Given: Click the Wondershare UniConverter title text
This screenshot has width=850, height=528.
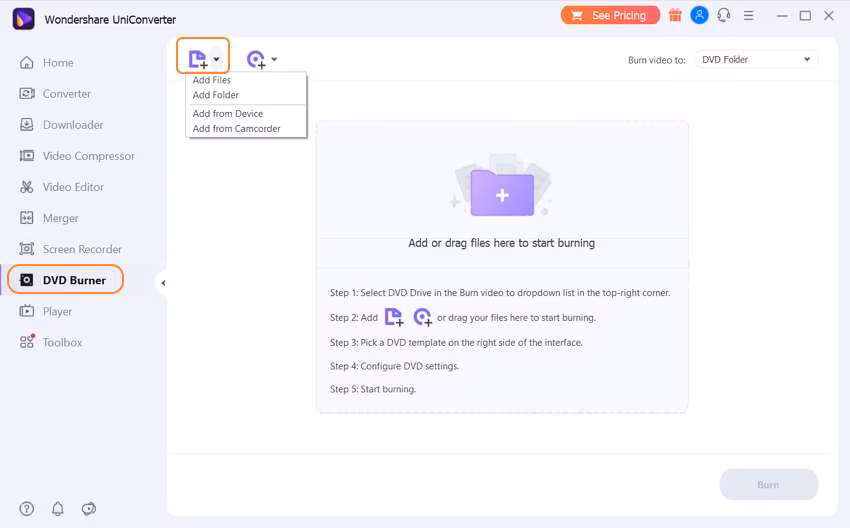Looking at the screenshot, I should tap(110, 20).
